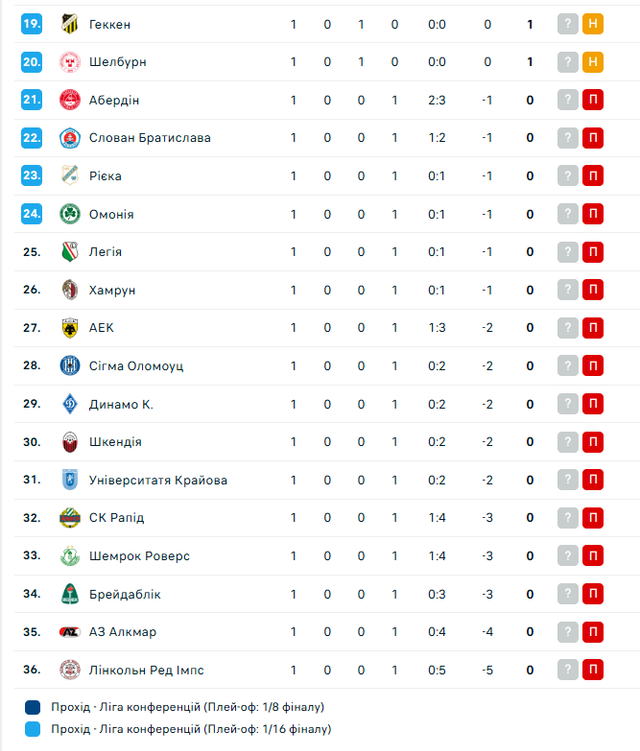Viewport: 640px width, 751px height.
Task: Click the Геккен club crest icon
Action: [69, 24]
